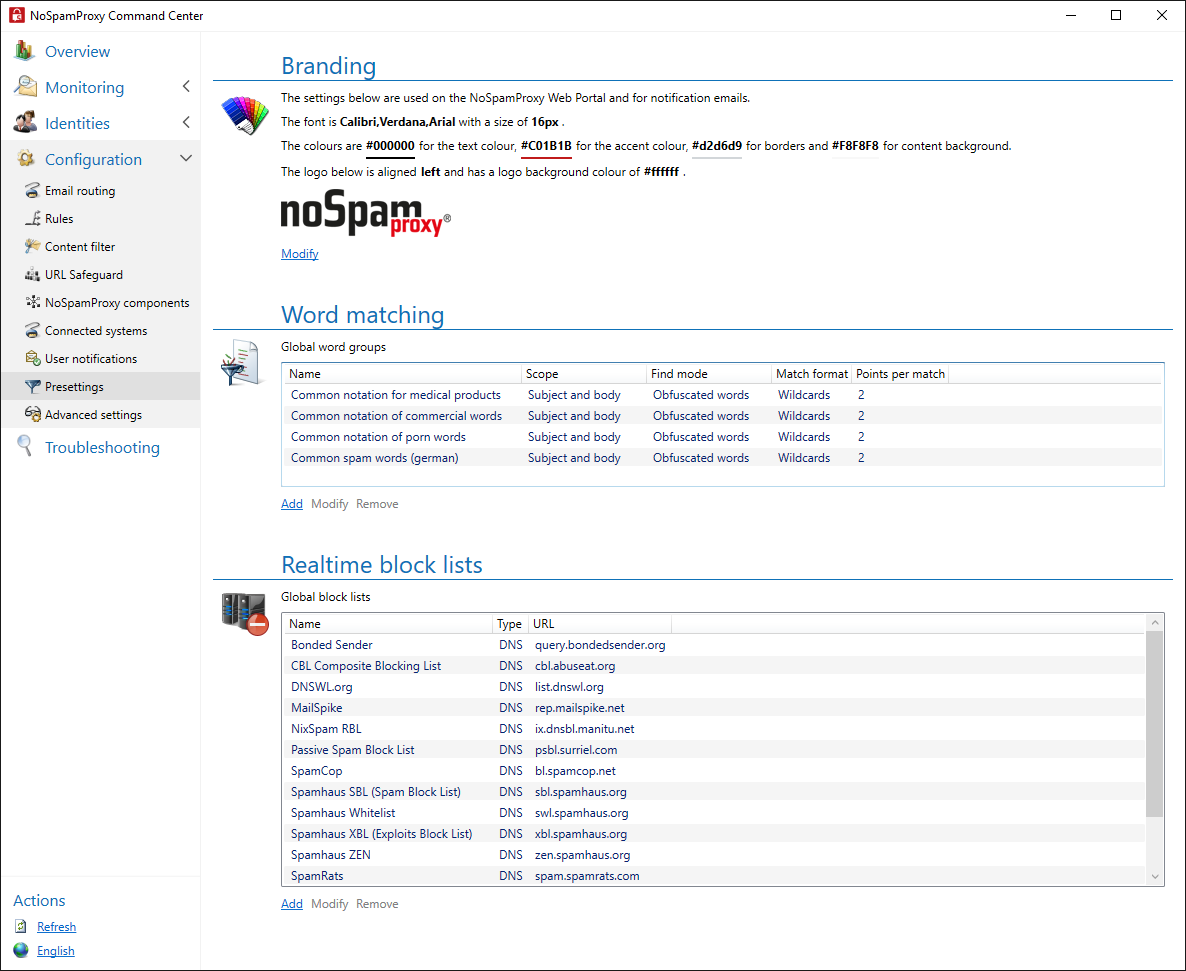Select Common notation of commercial words row
1186x971 pixels.
coord(722,416)
